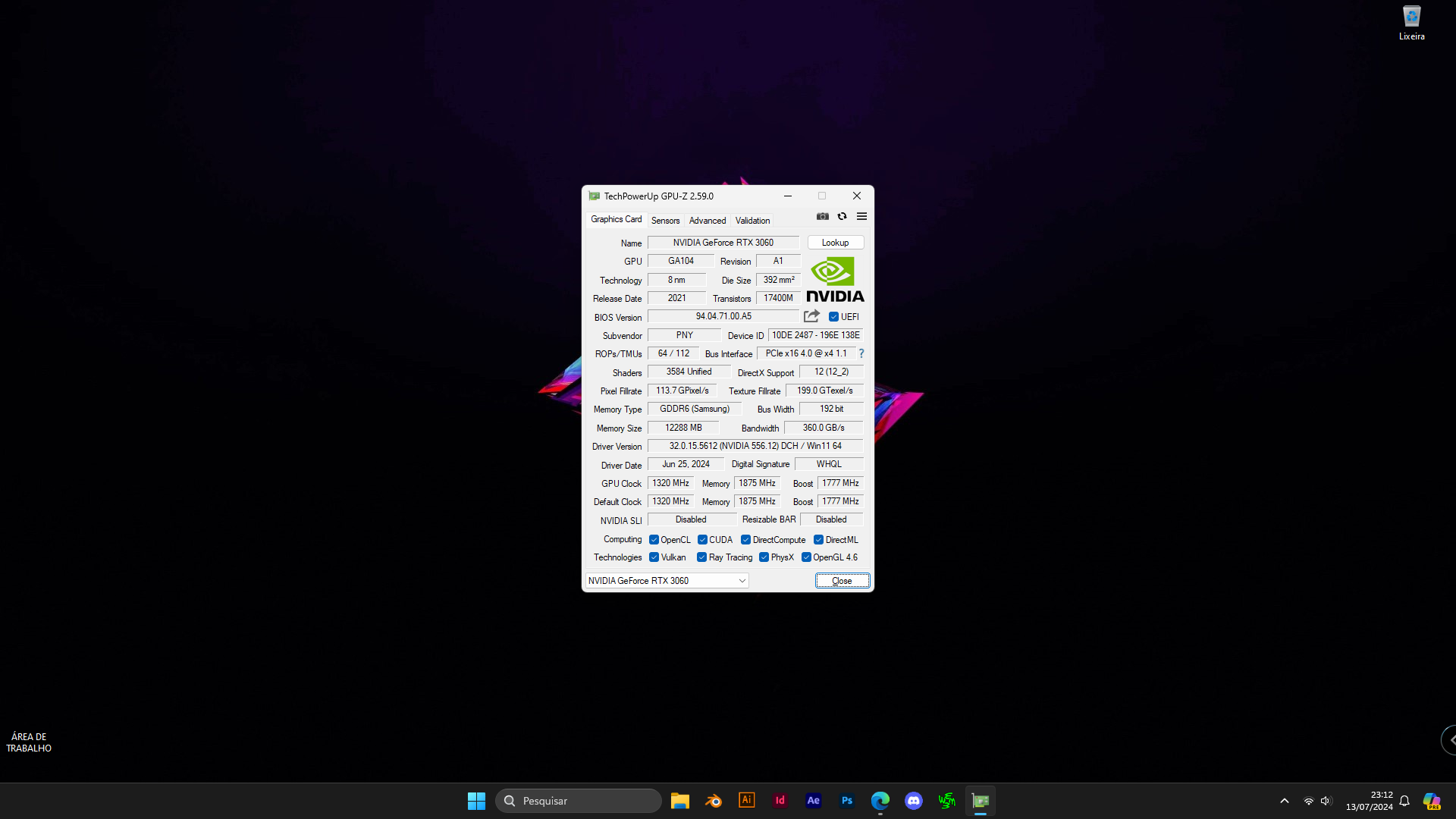
Task: Click the Bus Interface question mark
Action: coord(861,353)
